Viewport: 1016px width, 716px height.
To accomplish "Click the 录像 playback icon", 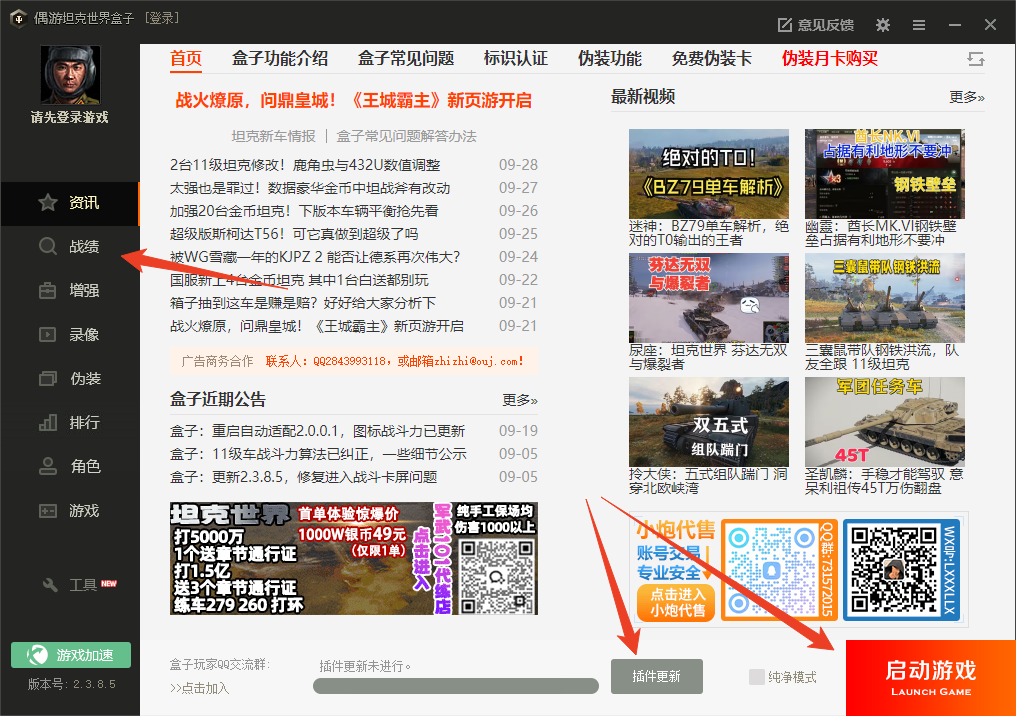I will point(47,335).
